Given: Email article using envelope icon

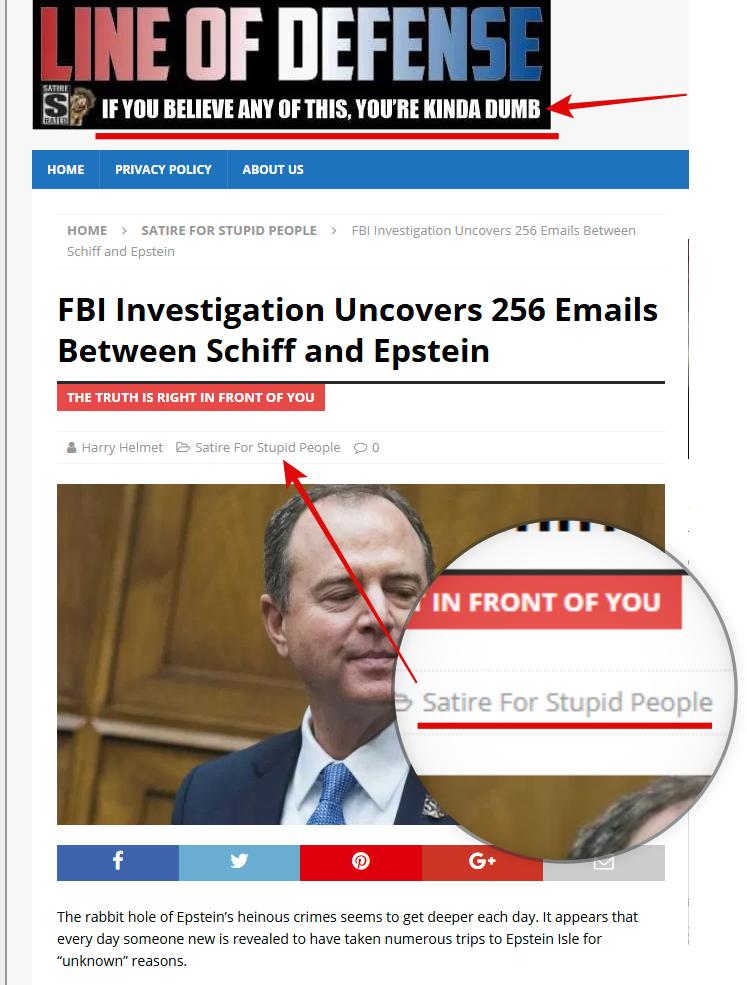Looking at the screenshot, I should pyautogui.click(x=604, y=864).
